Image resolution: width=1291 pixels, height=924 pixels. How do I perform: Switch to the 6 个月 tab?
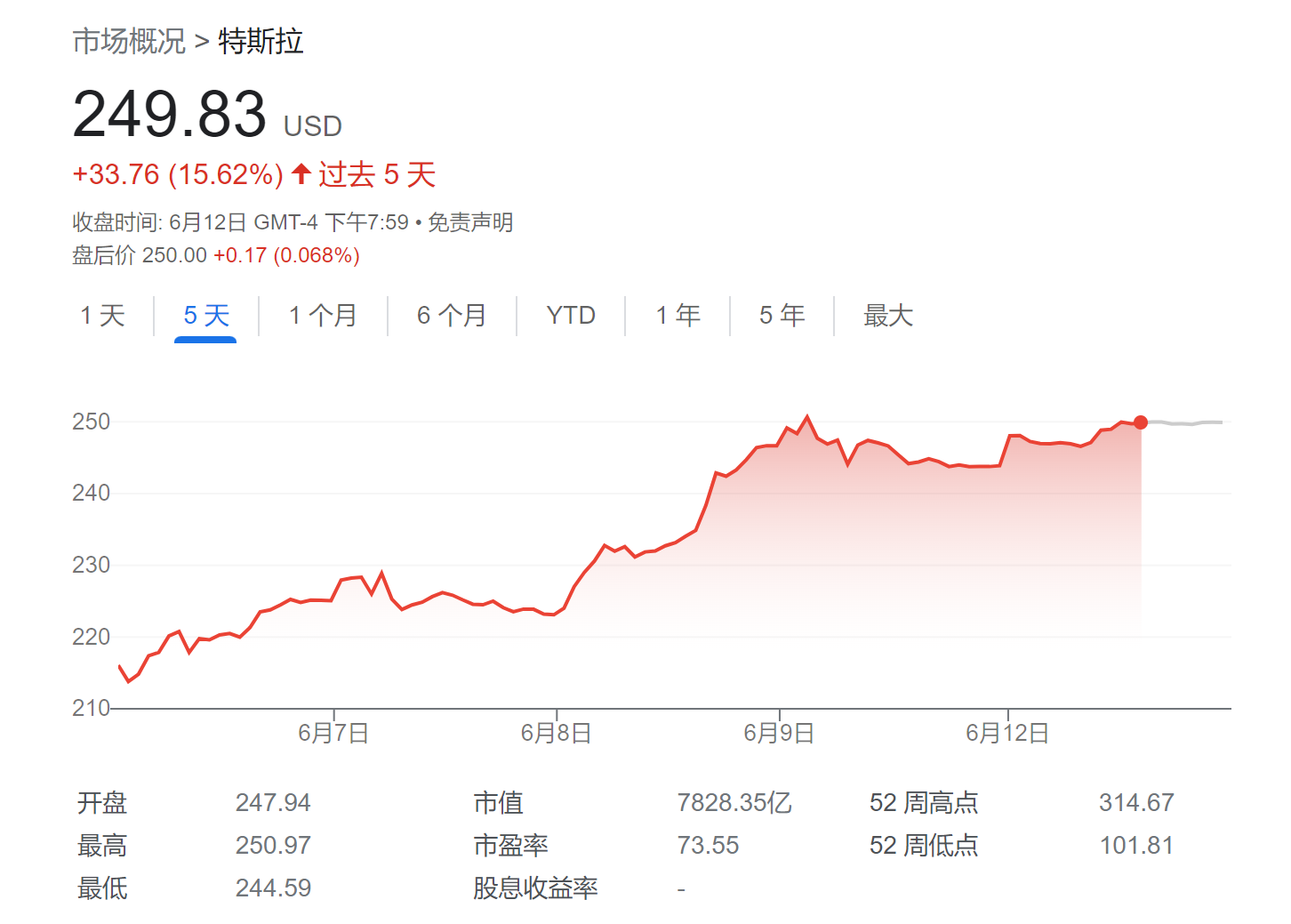pyautogui.click(x=452, y=315)
